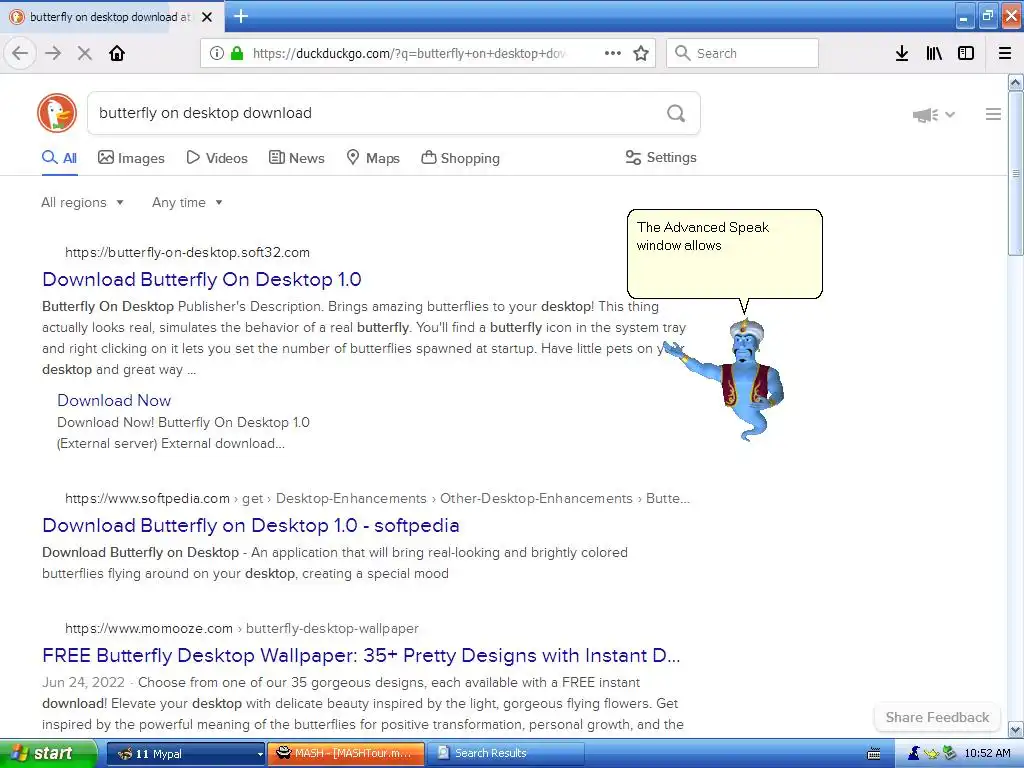Click the vertical scrollbar up arrow
This screenshot has height=768, width=1024.
(x=1016, y=82)
